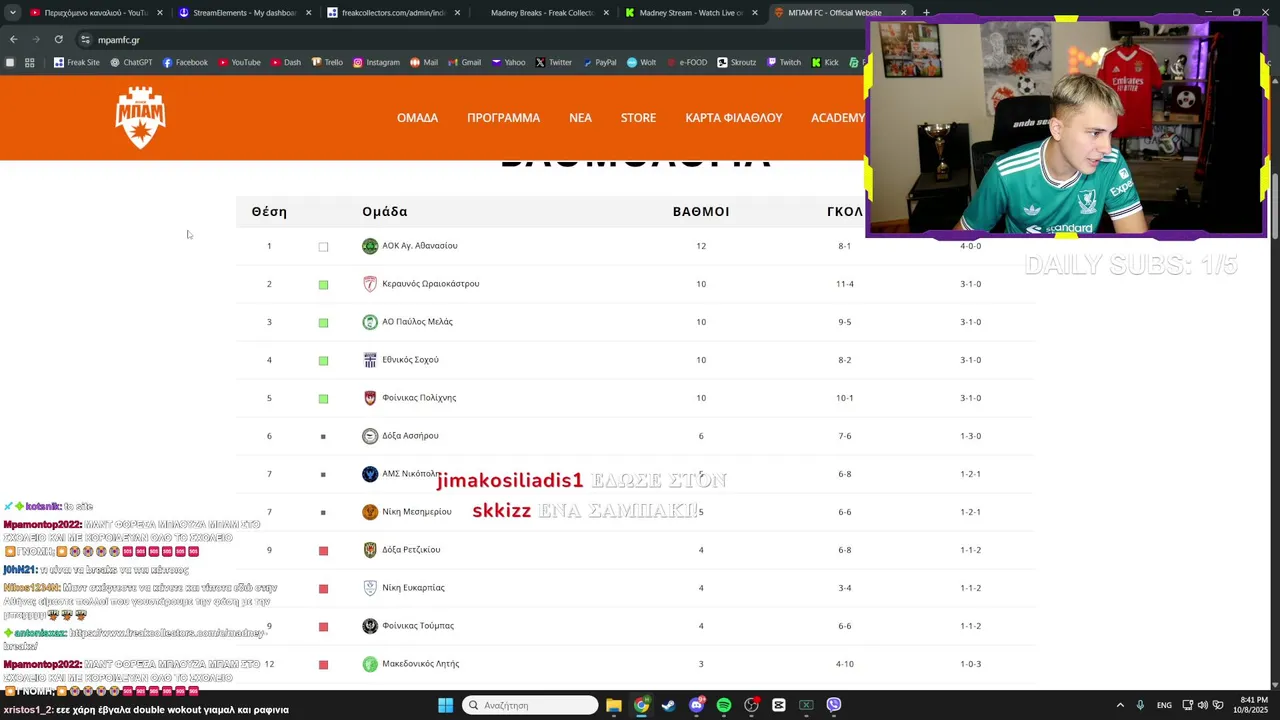
Task: Click the Νίκη Ευκαρπίας team name
Action: click(x=413, y=588)
